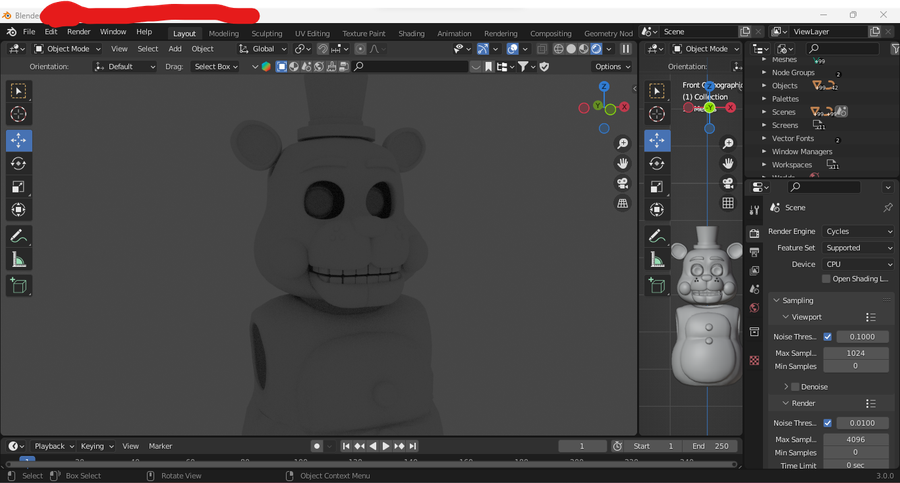Open the timeline Playback menu
The width and height of the screenshot is (900, 483).
[54, 446]
